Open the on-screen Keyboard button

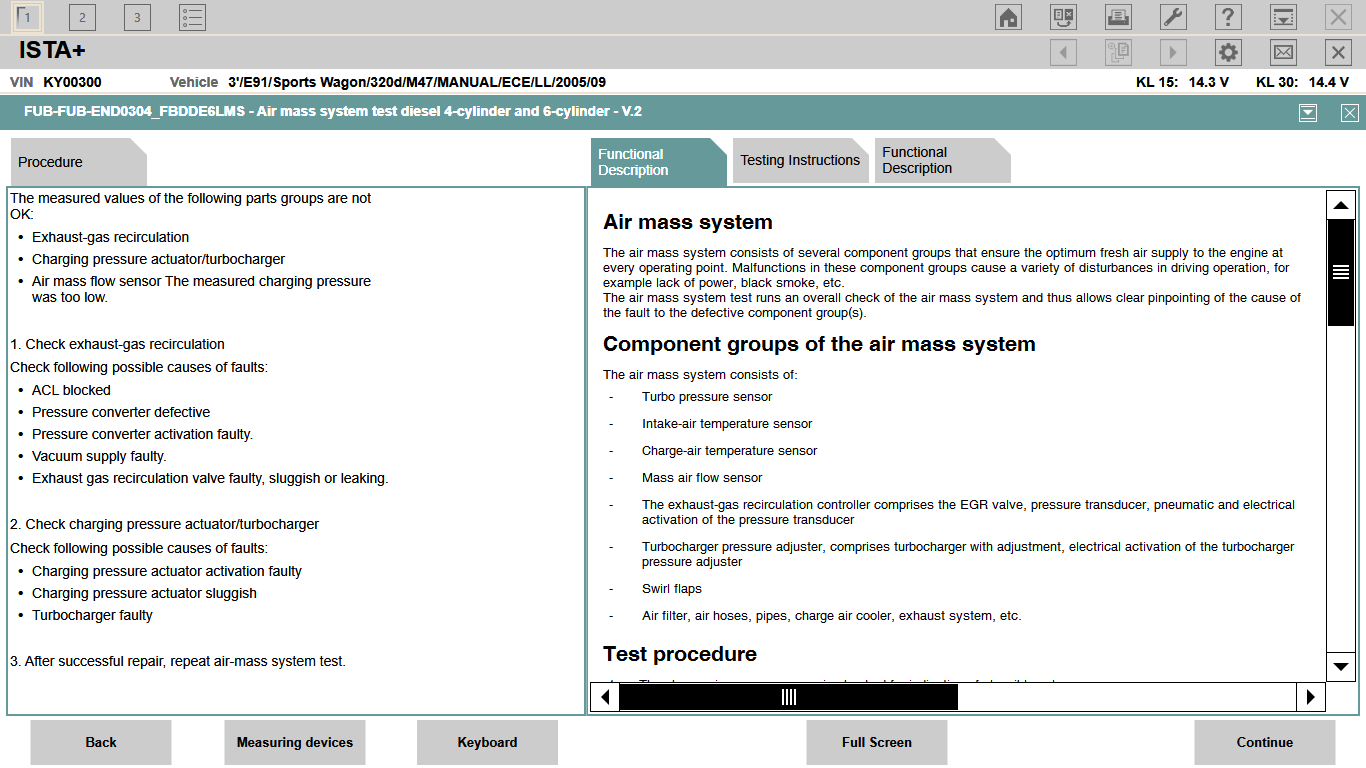pos(487,742)
